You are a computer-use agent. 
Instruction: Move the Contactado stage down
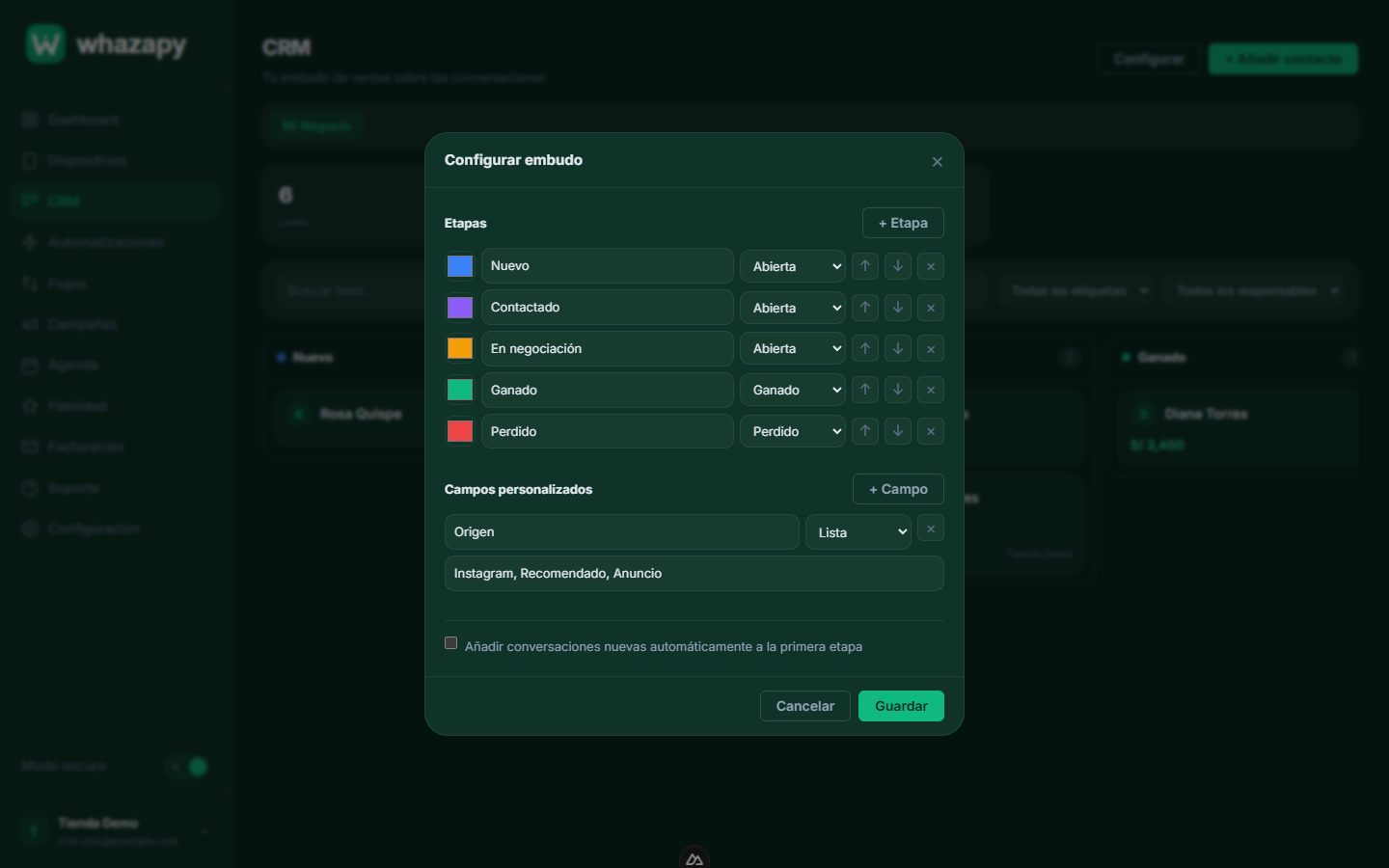pyautogui.click(x=898, y=308)
